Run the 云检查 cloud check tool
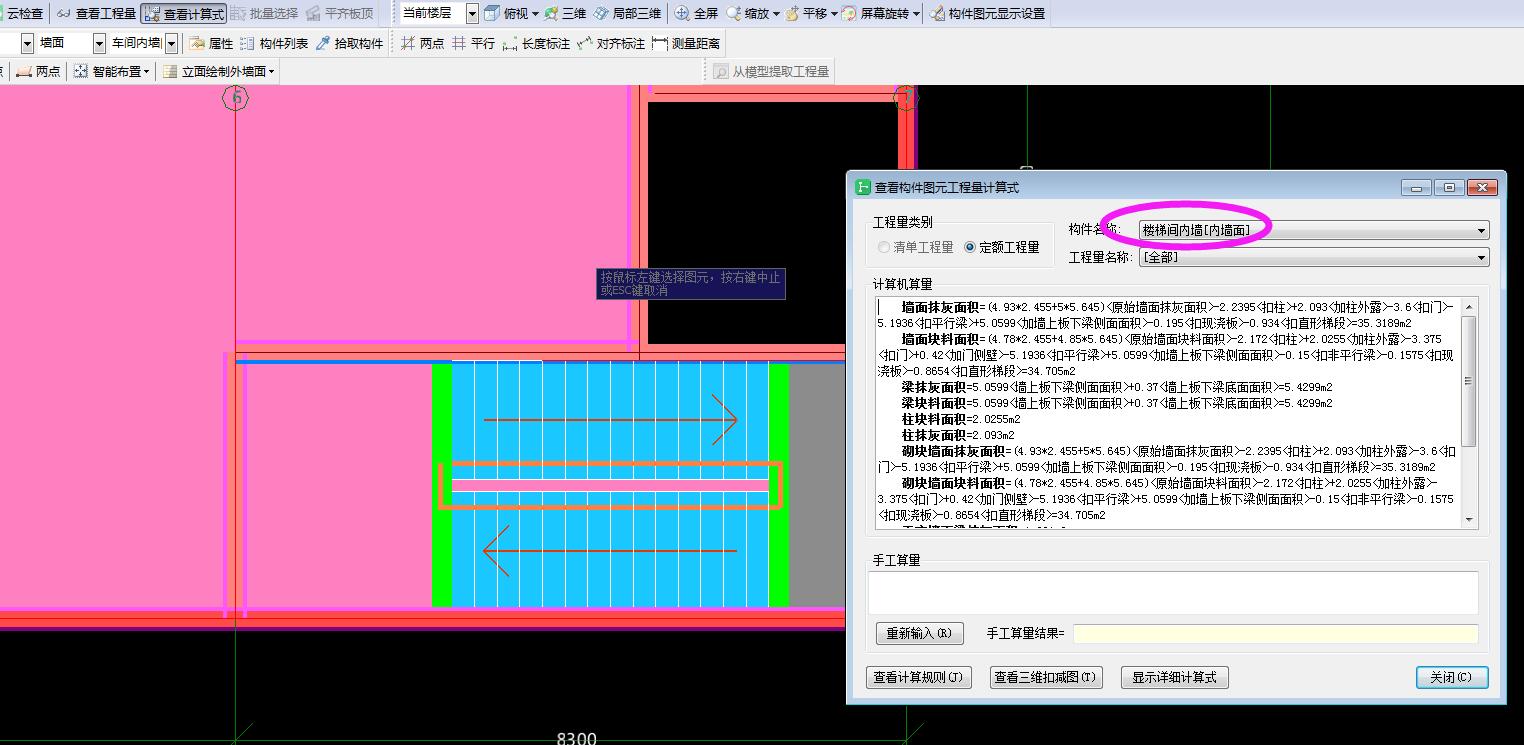The width and height of the screenshot is (1524, 745). click(22, 13)
